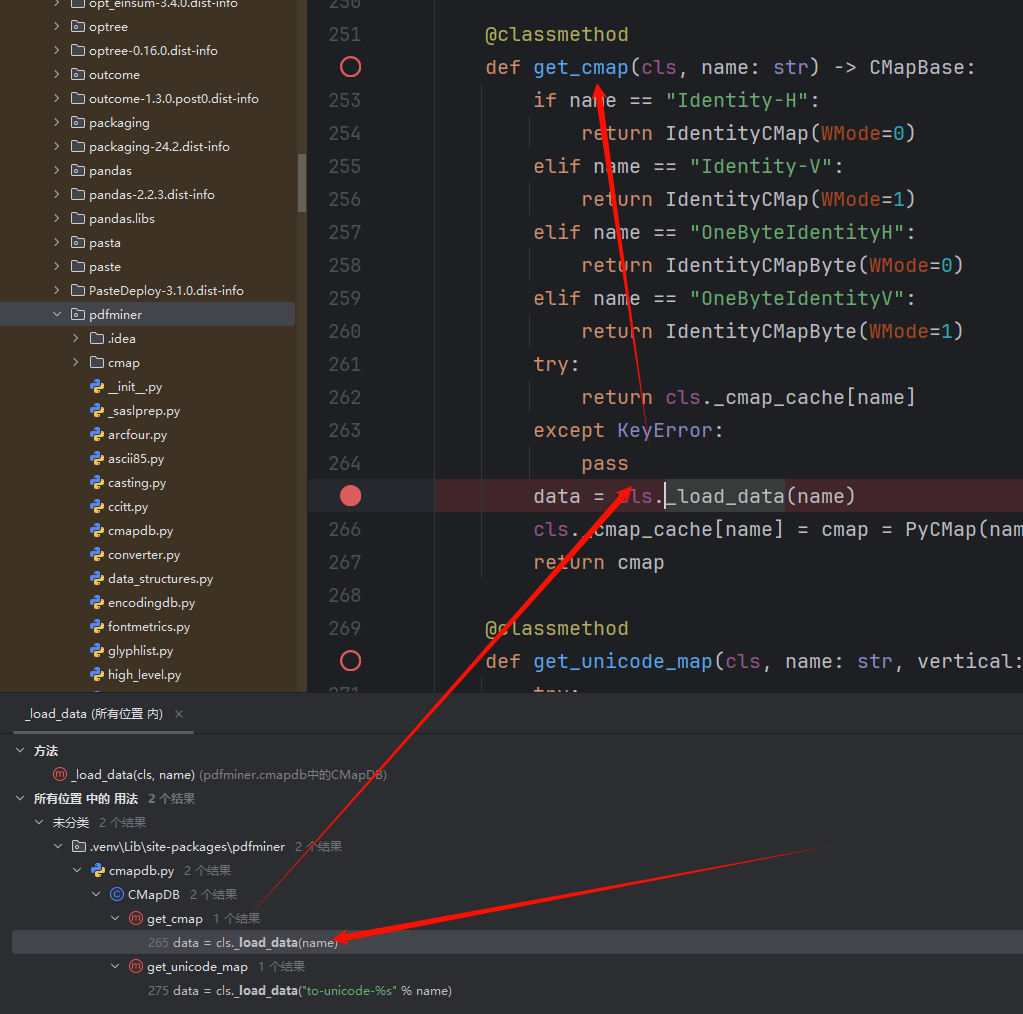Click the cmap folder icon

[x=97, y=363]
